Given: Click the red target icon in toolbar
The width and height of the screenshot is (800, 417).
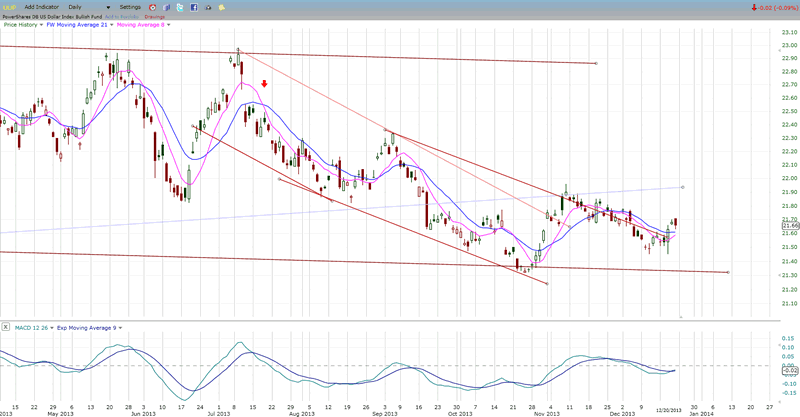Looking at the screenshot, I should tap(152, 7).
